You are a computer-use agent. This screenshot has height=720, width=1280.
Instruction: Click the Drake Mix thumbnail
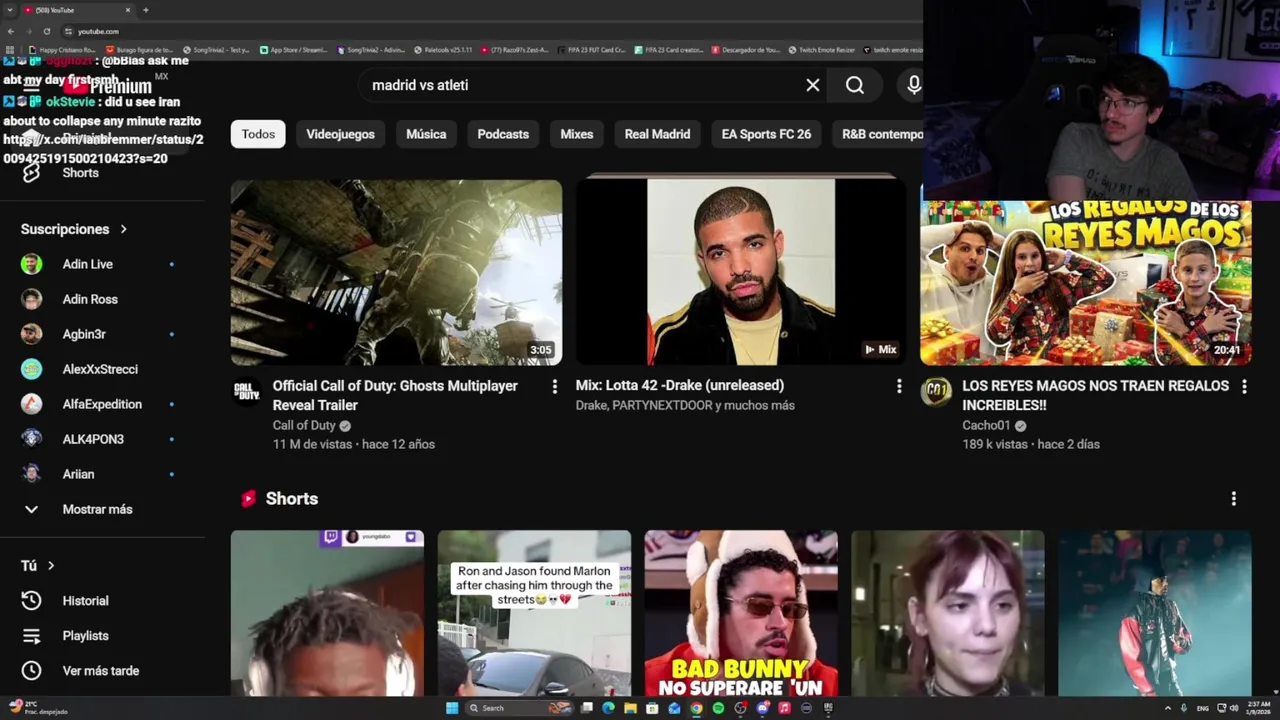[x=741, y=272]
